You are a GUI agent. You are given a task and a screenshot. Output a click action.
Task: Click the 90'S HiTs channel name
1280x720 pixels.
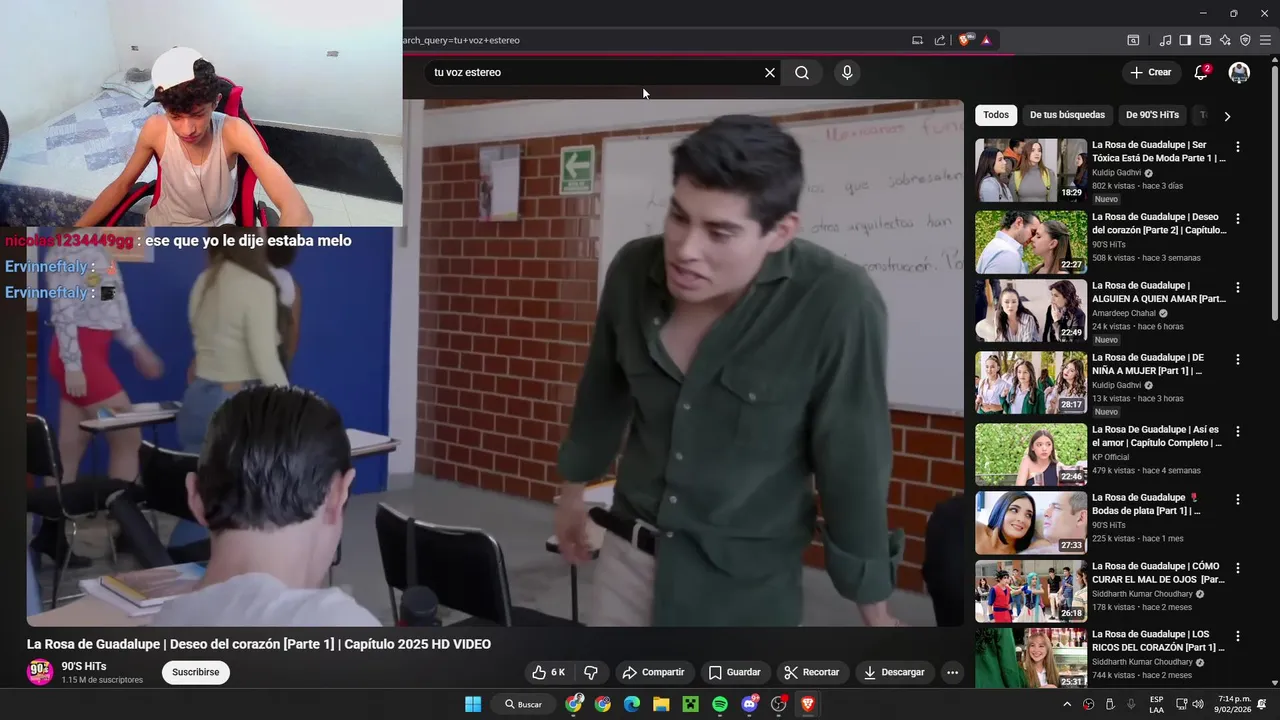(84, 667)
